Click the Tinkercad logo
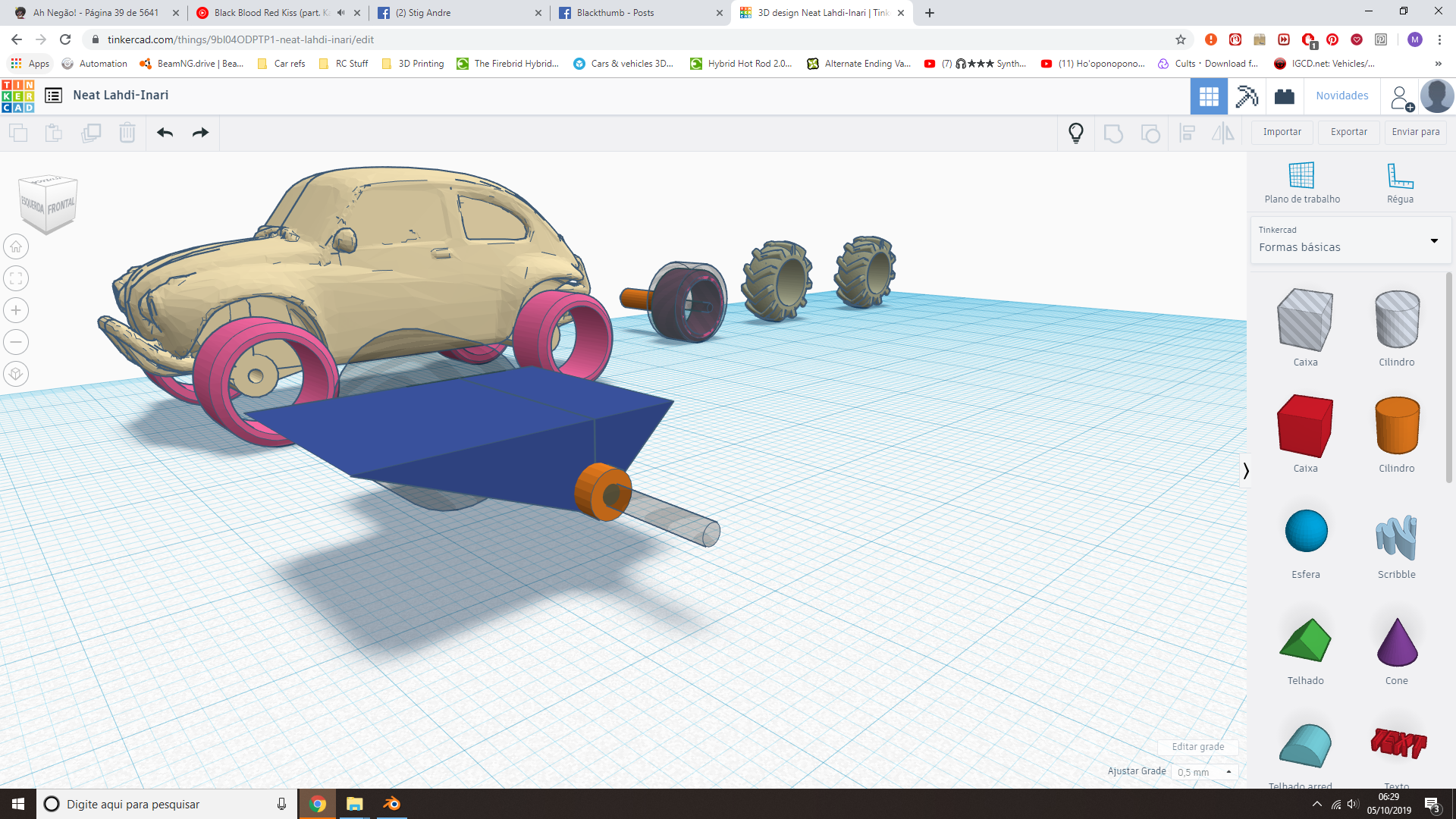 (18, 96)
